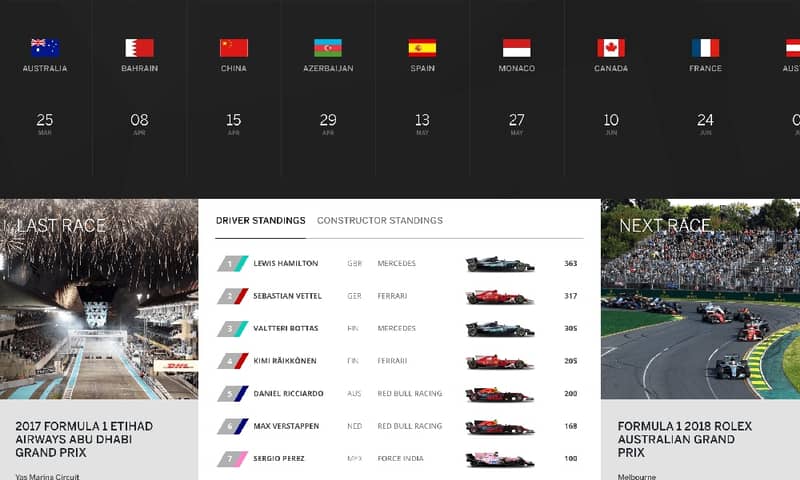
Task: Click Max Verstappen's Red Bull car image
Action: click(x=499, y=427)
